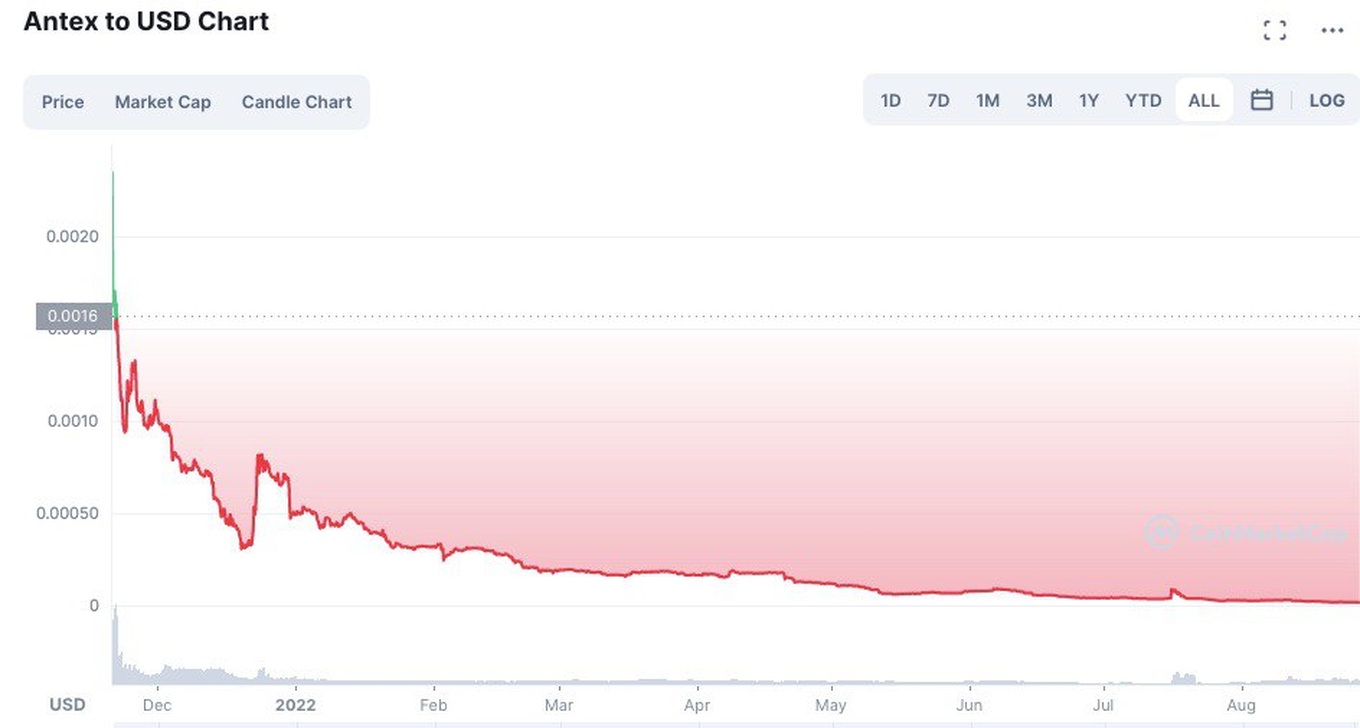The width and height of the screenshot is (1360, 728).
Task: Keep the ALL range selected
Action: point(1203,100)
